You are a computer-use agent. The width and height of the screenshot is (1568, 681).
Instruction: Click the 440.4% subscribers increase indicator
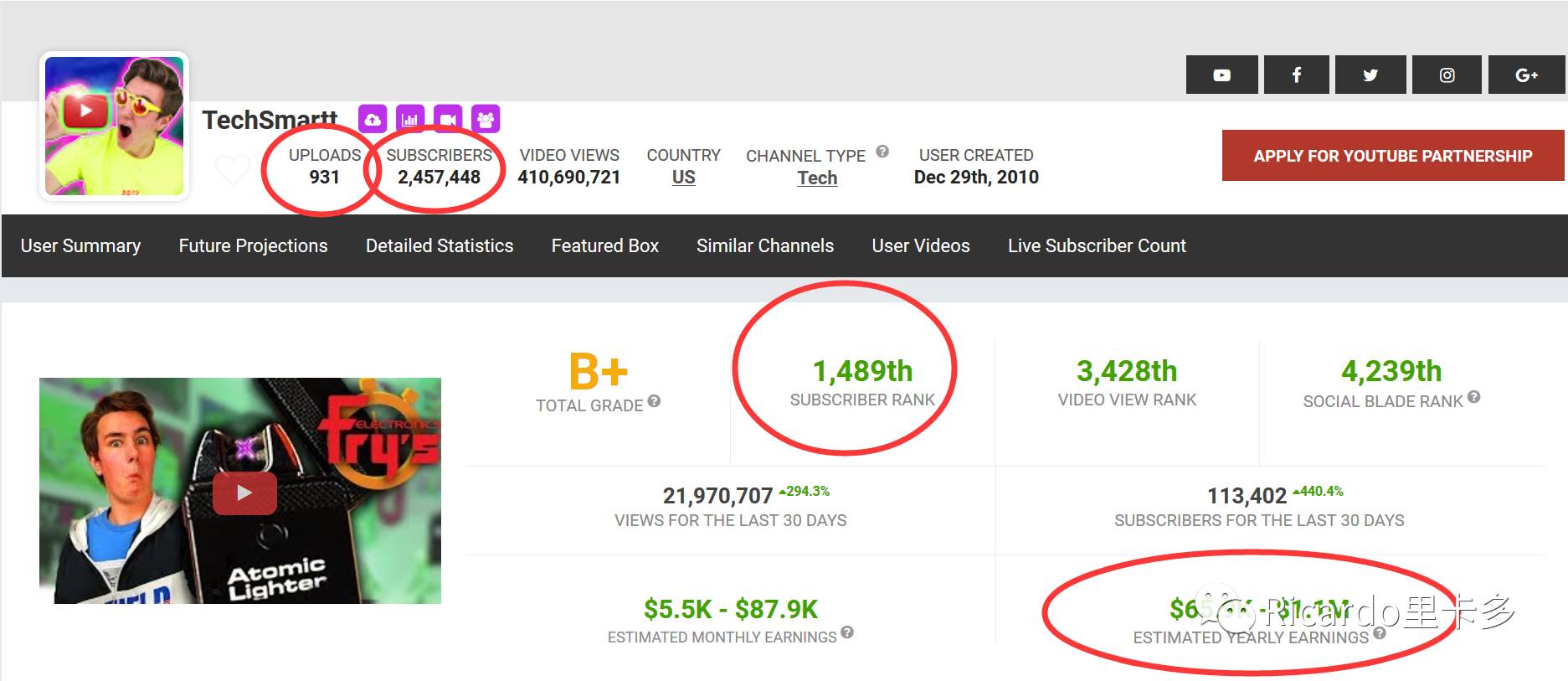coord(1318,491)
